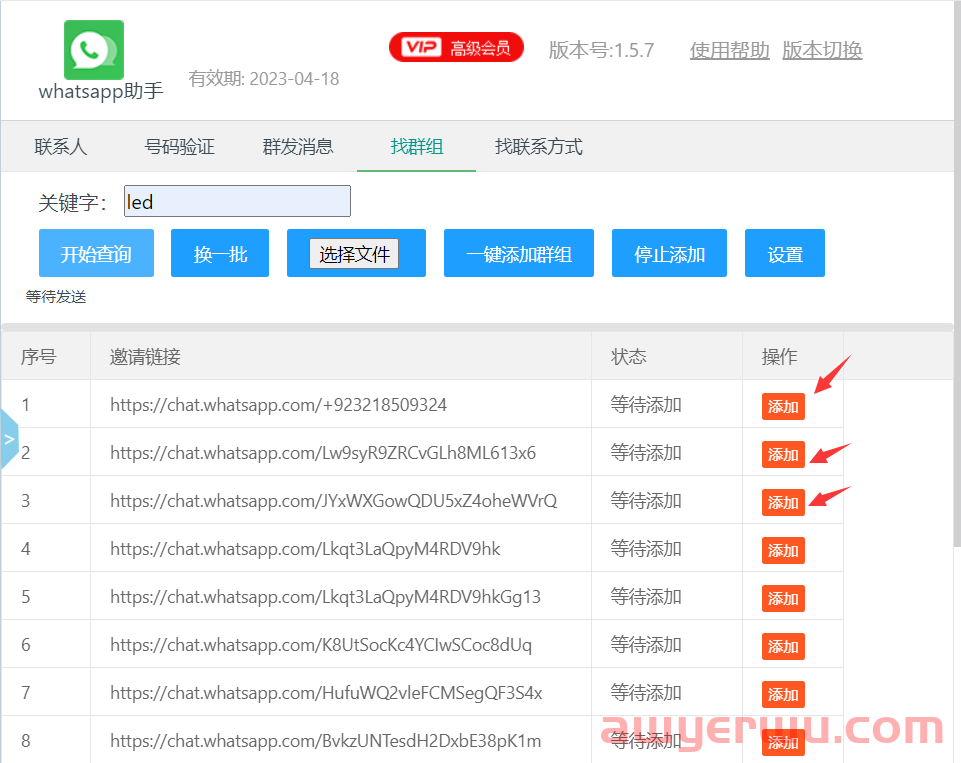The width and height of the screenshot is (961, 763).
Task: Switch to the 找联系方式 tab
Action: (x=537, y=146)
